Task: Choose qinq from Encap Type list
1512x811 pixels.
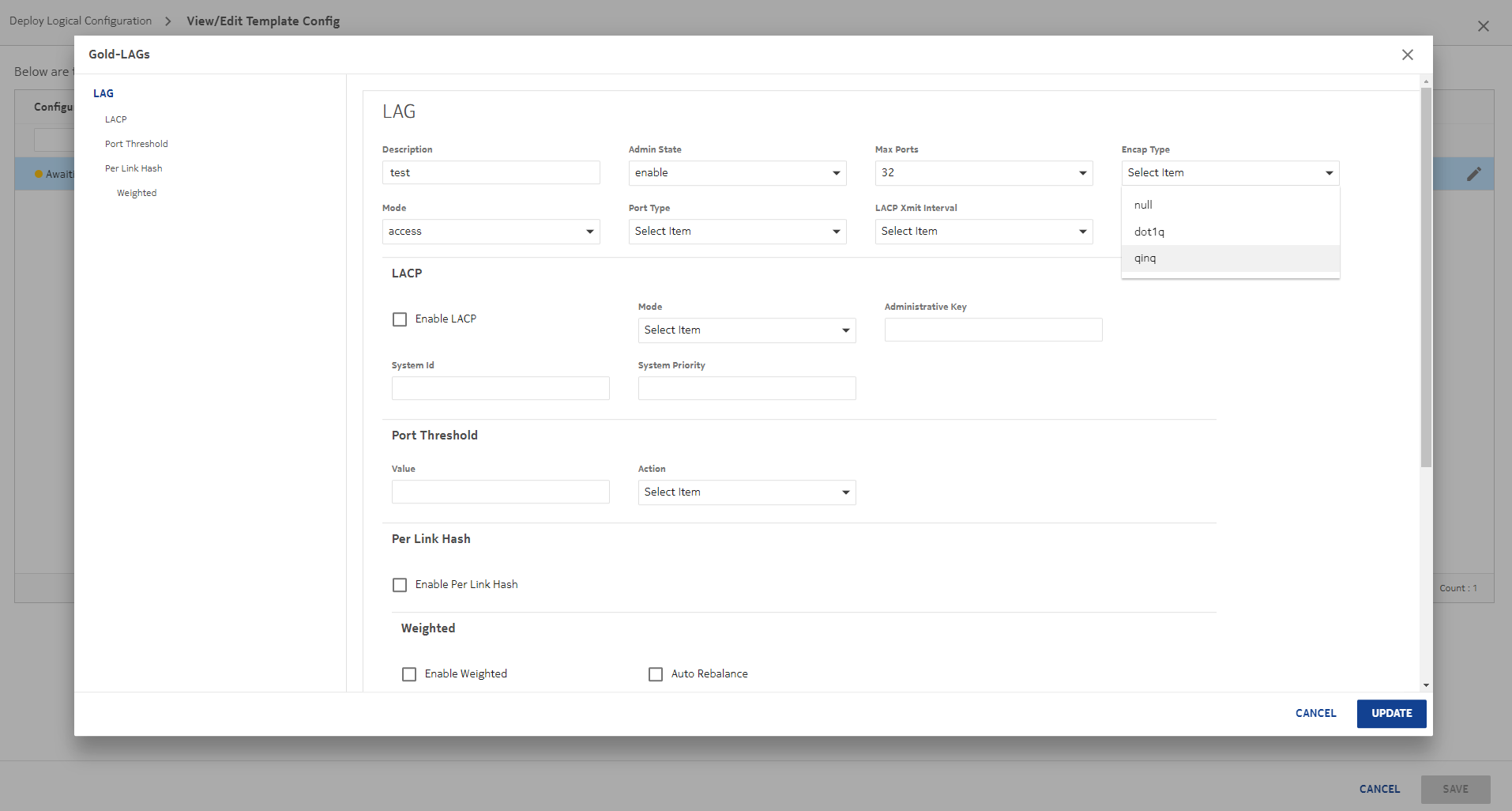Action: [1230, 258]
